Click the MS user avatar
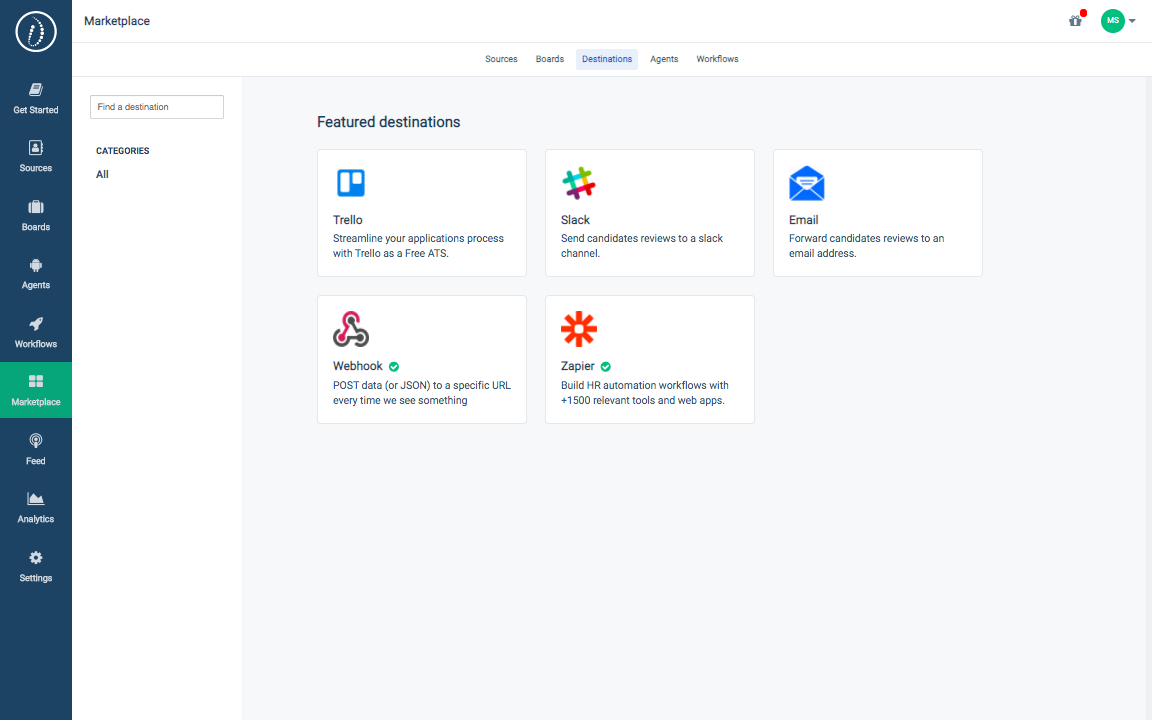 pyautogui.click(x=1112, y=21)
